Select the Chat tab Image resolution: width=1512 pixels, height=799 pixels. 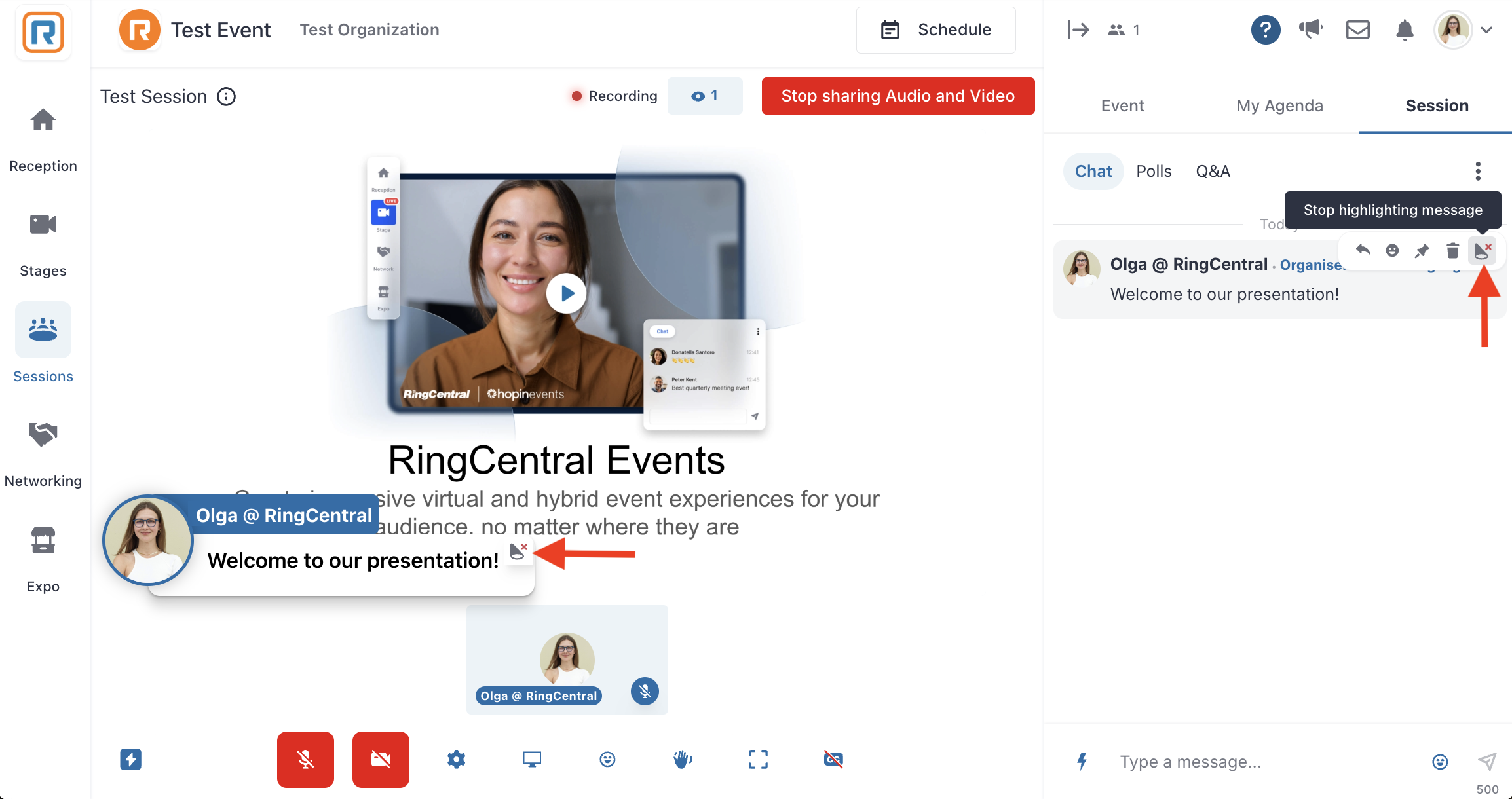[1093, 171]
